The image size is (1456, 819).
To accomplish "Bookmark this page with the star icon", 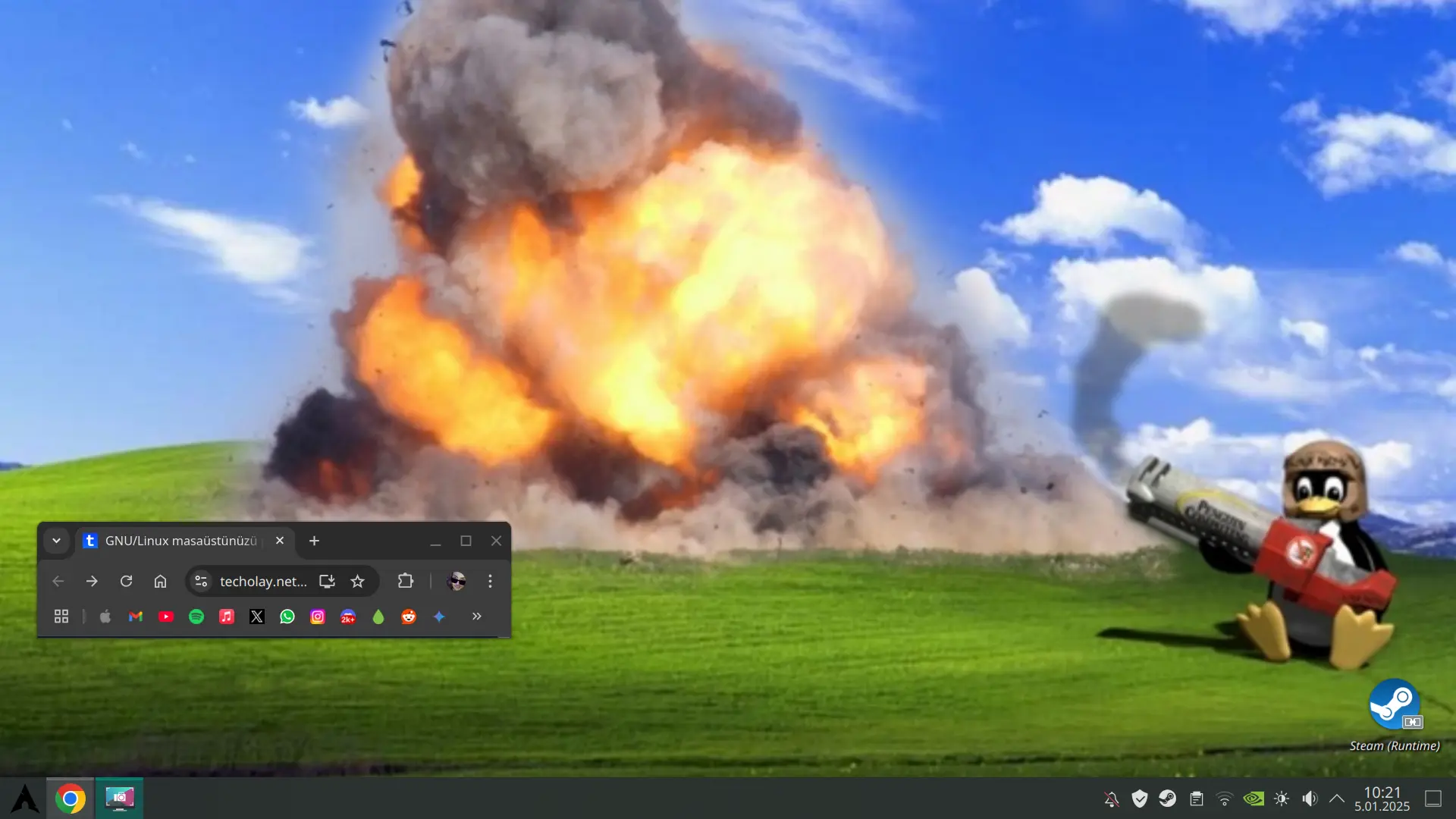I will pyautogui.click(x=358, y=581).
